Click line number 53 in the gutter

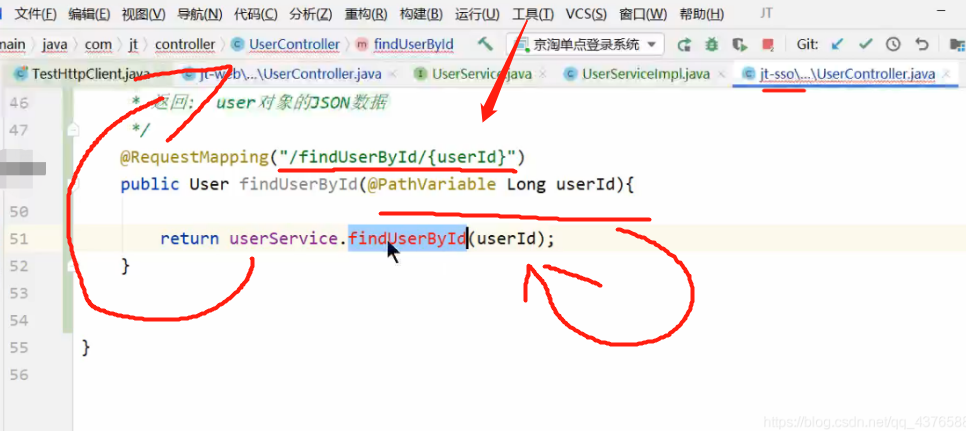[19, 293]
